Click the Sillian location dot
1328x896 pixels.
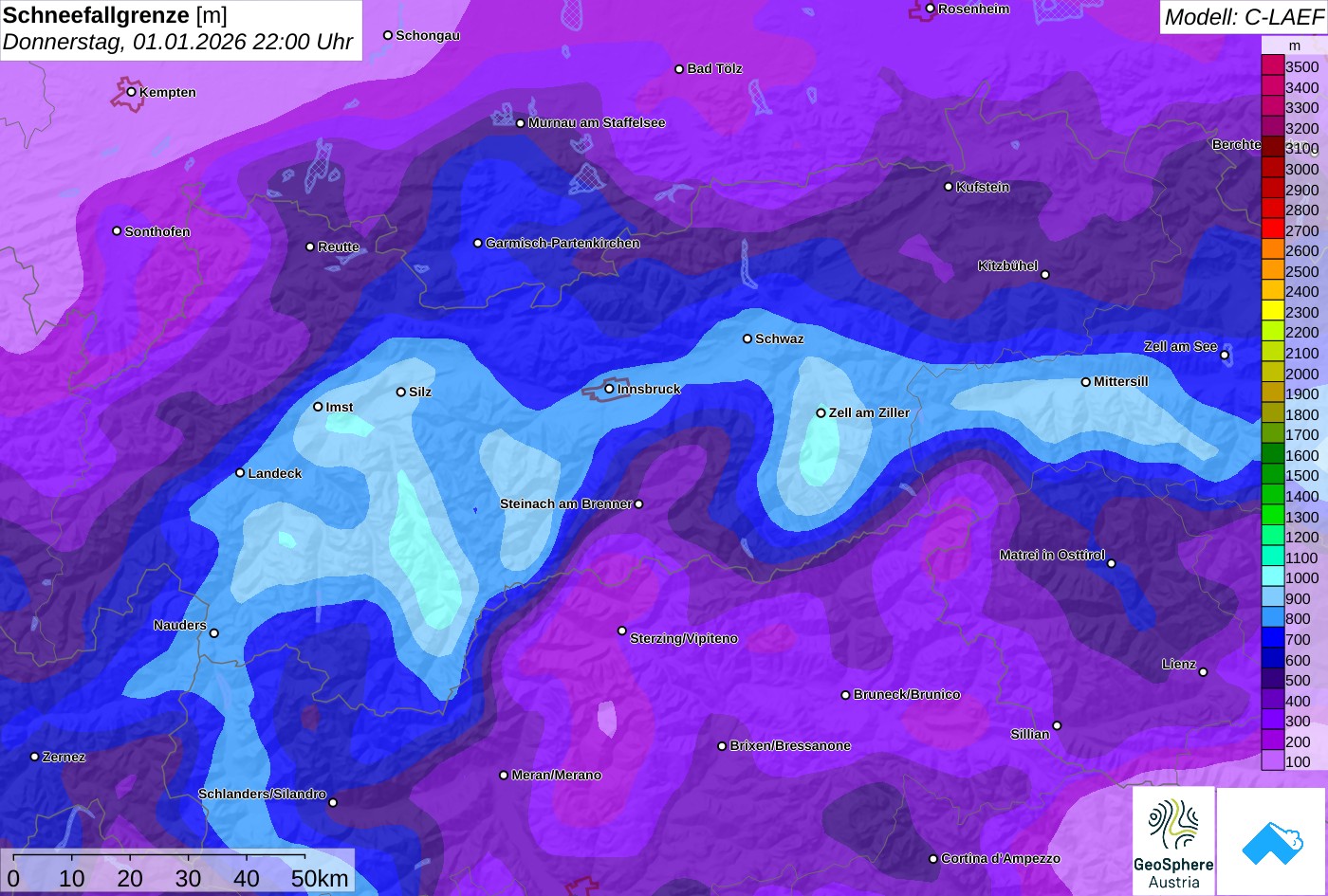coord(1057,725)
